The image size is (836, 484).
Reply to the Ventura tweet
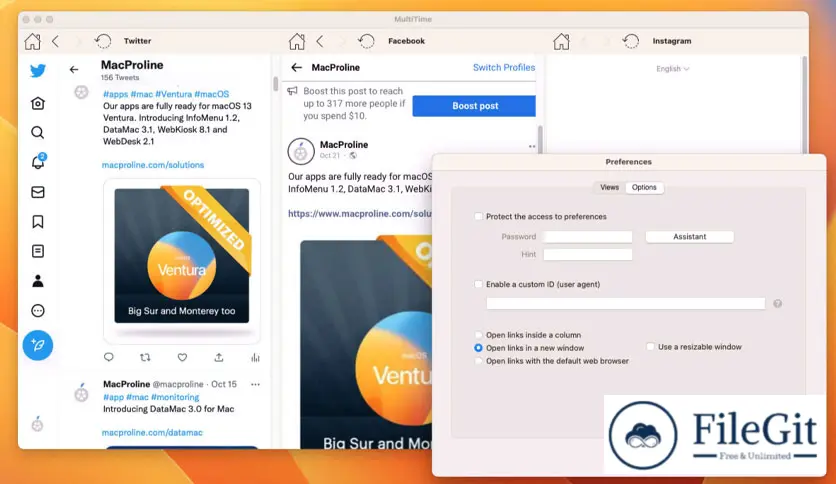point(109,357)
